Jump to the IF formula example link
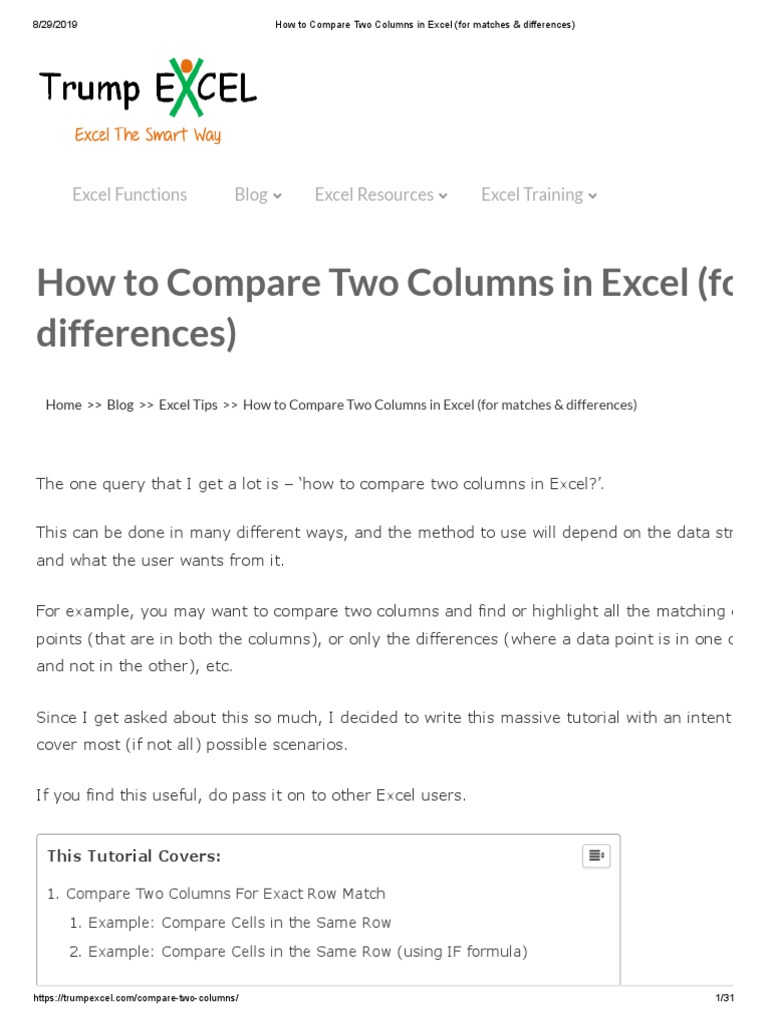The width and height of the screenshot is (768, 1024). pyautogui.click(x=307, y=951)
